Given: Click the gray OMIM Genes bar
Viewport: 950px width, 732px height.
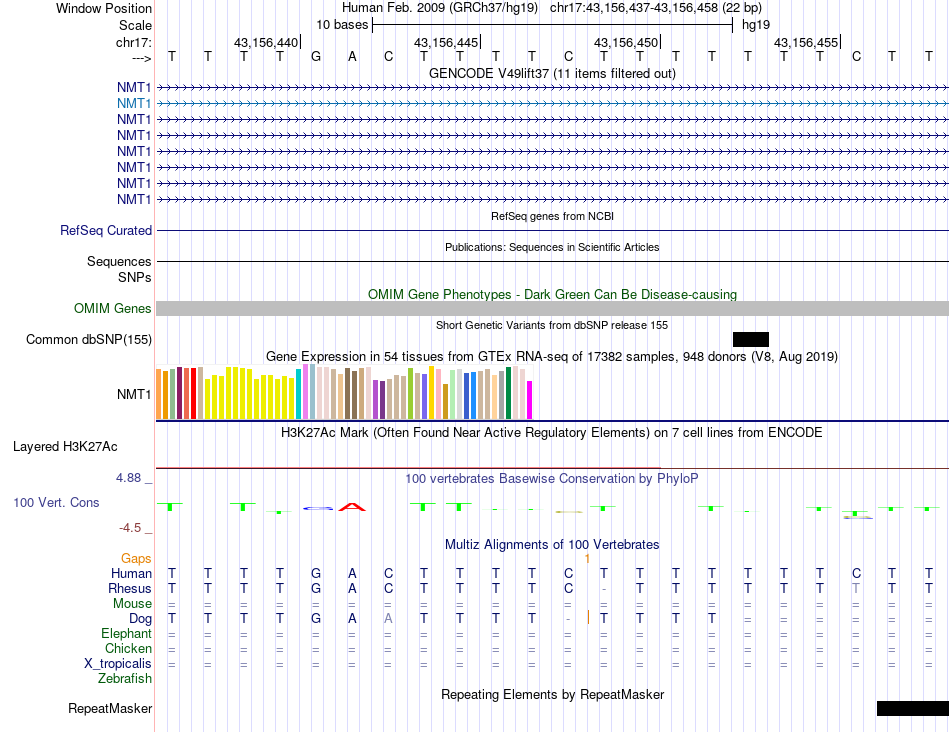Looking at the screenshot, I should [x=553, y=308].
